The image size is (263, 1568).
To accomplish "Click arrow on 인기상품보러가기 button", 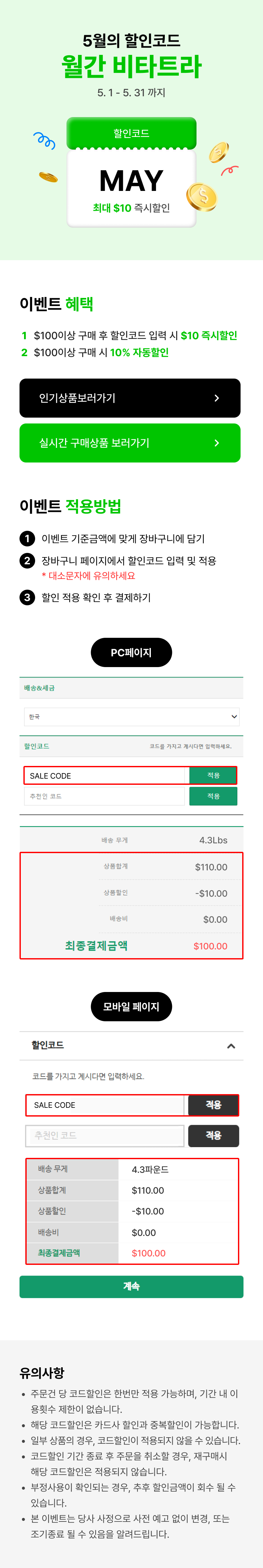I will 217,398.
